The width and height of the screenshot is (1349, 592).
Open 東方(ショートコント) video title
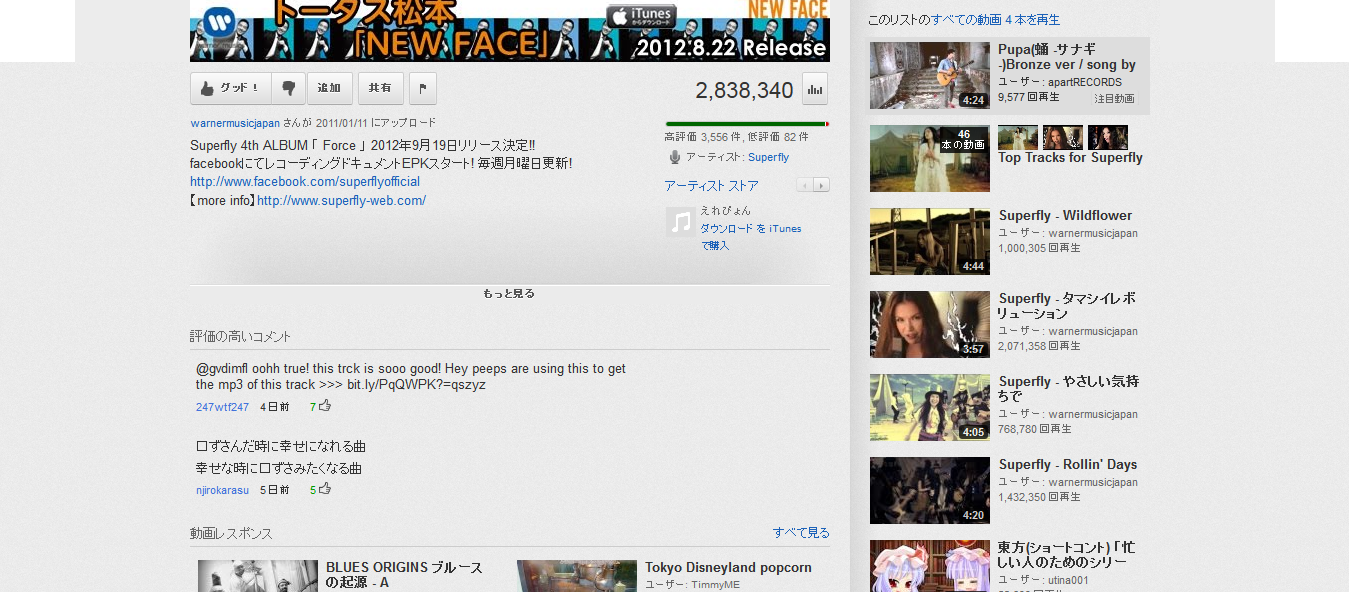point(1066,555)
